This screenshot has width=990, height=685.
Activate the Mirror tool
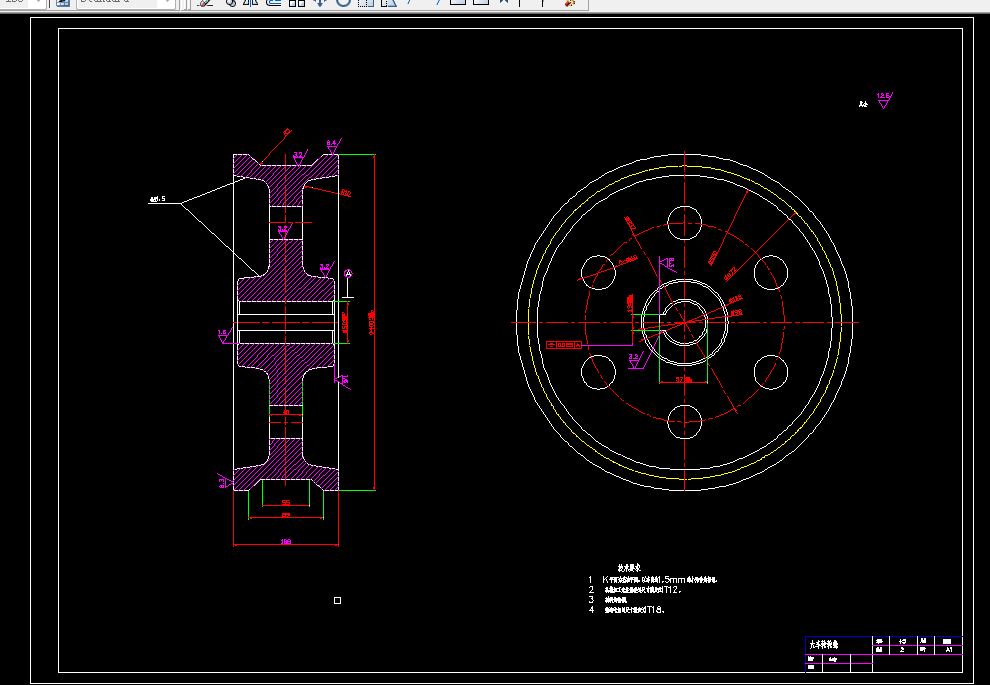(x=251, y=3)
